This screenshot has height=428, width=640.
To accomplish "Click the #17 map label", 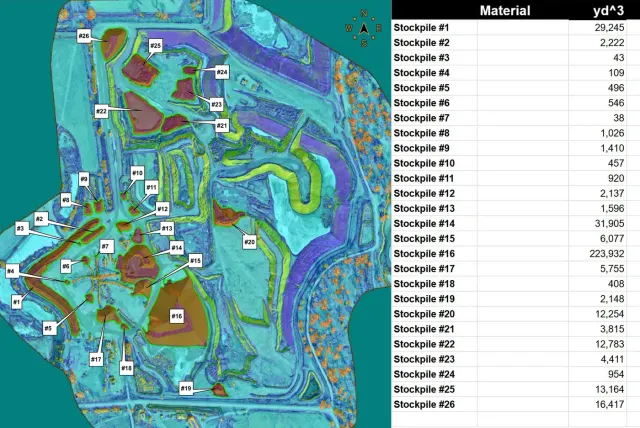I will 96,359.
